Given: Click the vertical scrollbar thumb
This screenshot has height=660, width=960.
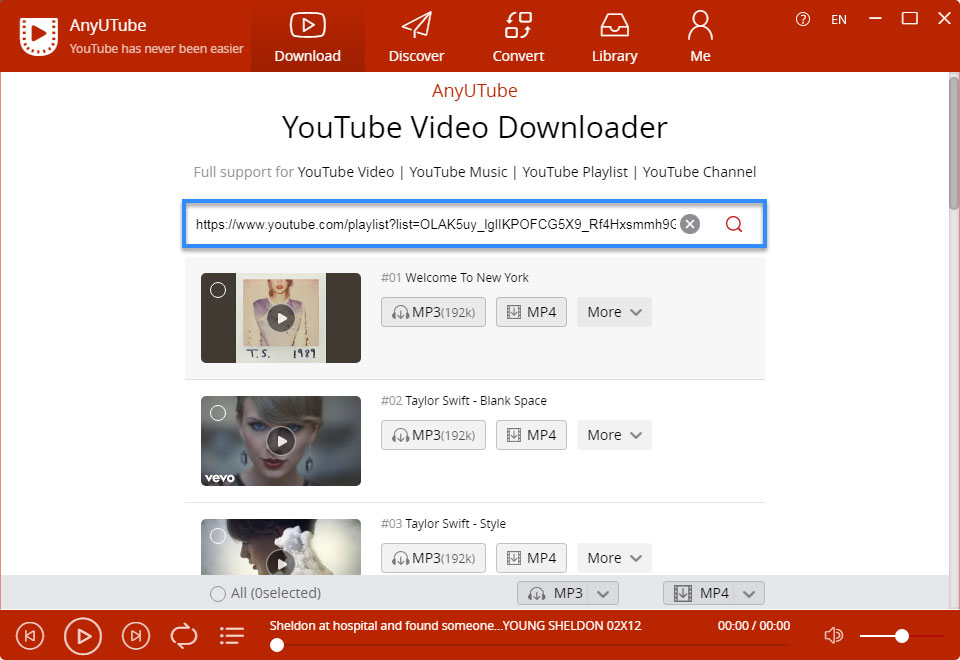Looking at the screenshot, I should coord(954,144).
